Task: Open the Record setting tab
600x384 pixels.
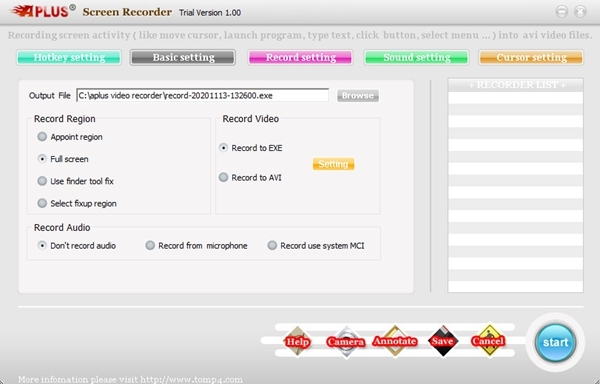Action: [x=300, y=57]
